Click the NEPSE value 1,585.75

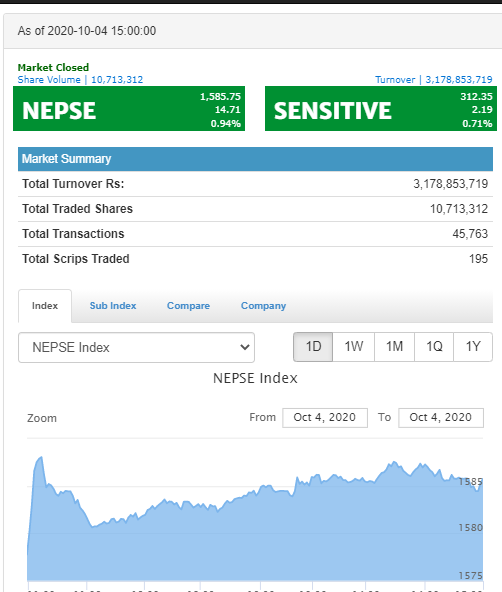point(220,97)
